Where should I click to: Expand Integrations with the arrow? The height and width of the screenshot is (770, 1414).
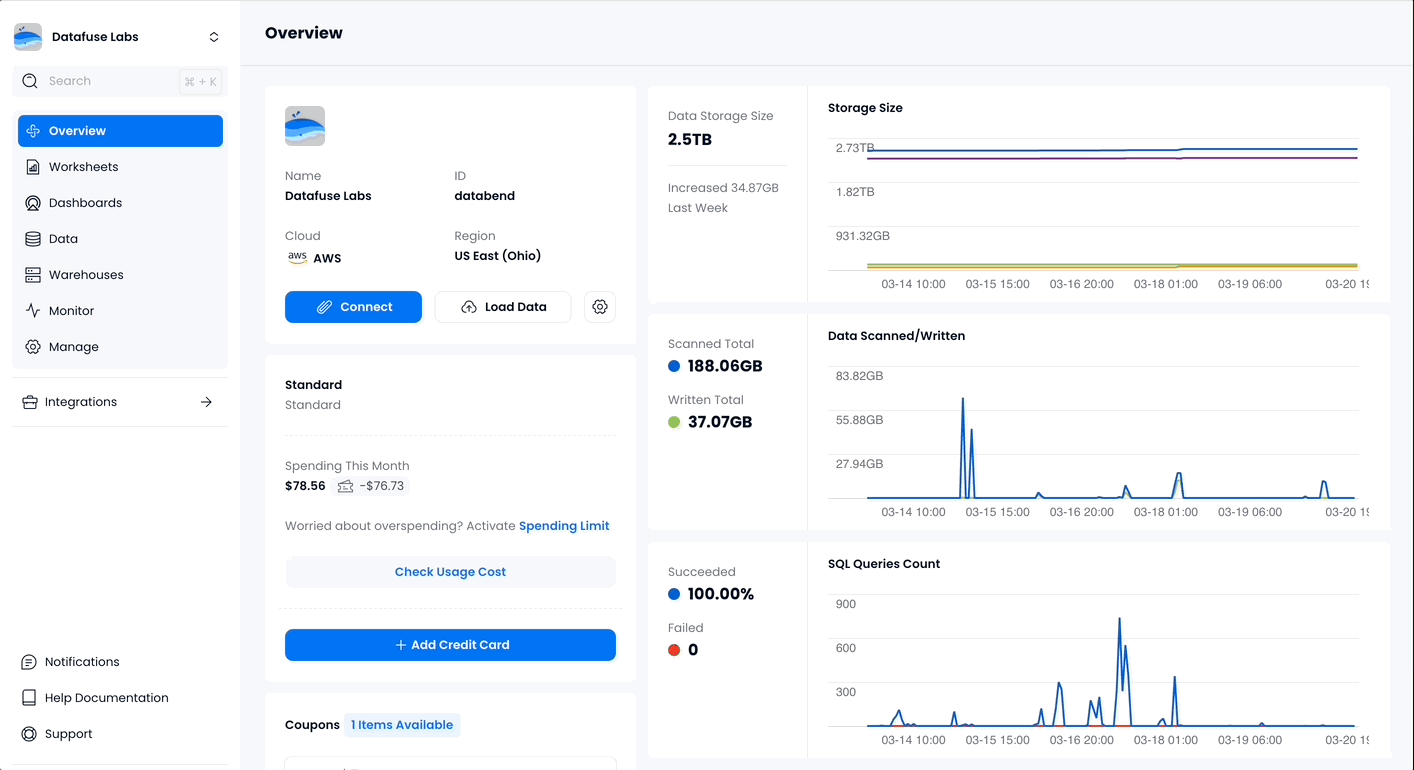(206, 402)
